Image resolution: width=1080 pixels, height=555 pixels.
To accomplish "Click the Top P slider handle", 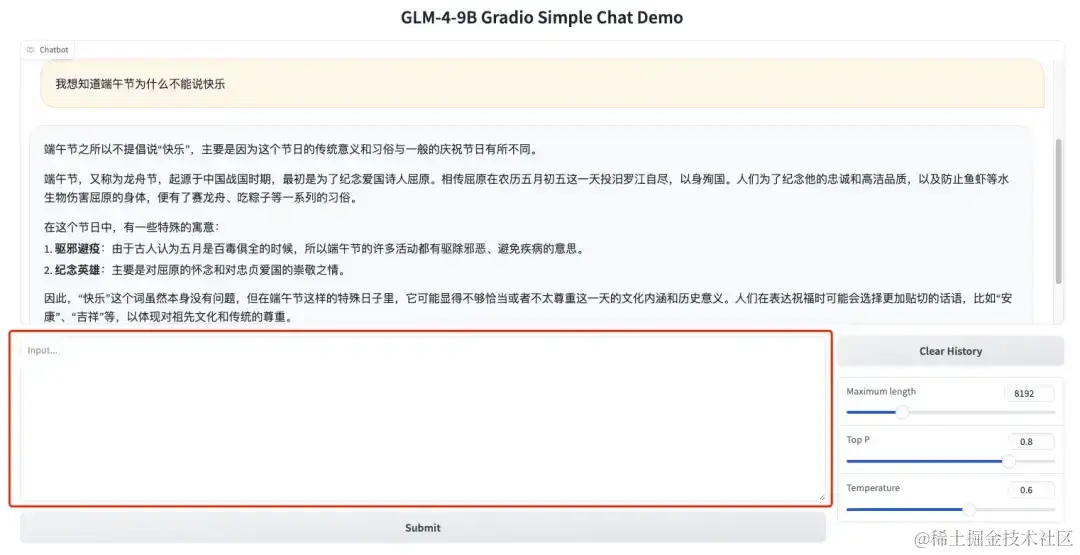I will [1009, 461].
